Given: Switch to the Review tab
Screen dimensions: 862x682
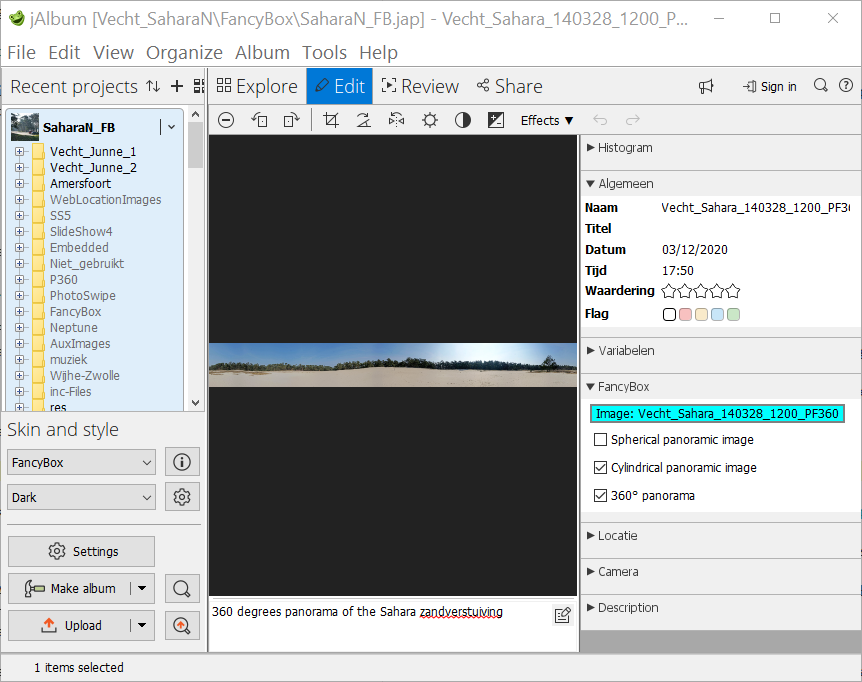Looking at the screenshot, I should coord(419,87).
